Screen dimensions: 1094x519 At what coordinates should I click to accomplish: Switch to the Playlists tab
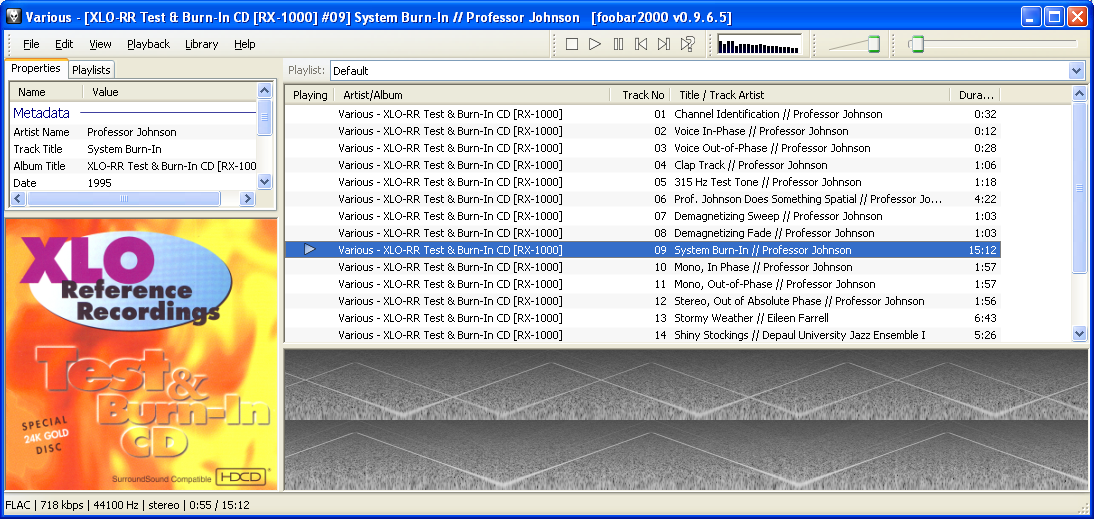(91, 70)
